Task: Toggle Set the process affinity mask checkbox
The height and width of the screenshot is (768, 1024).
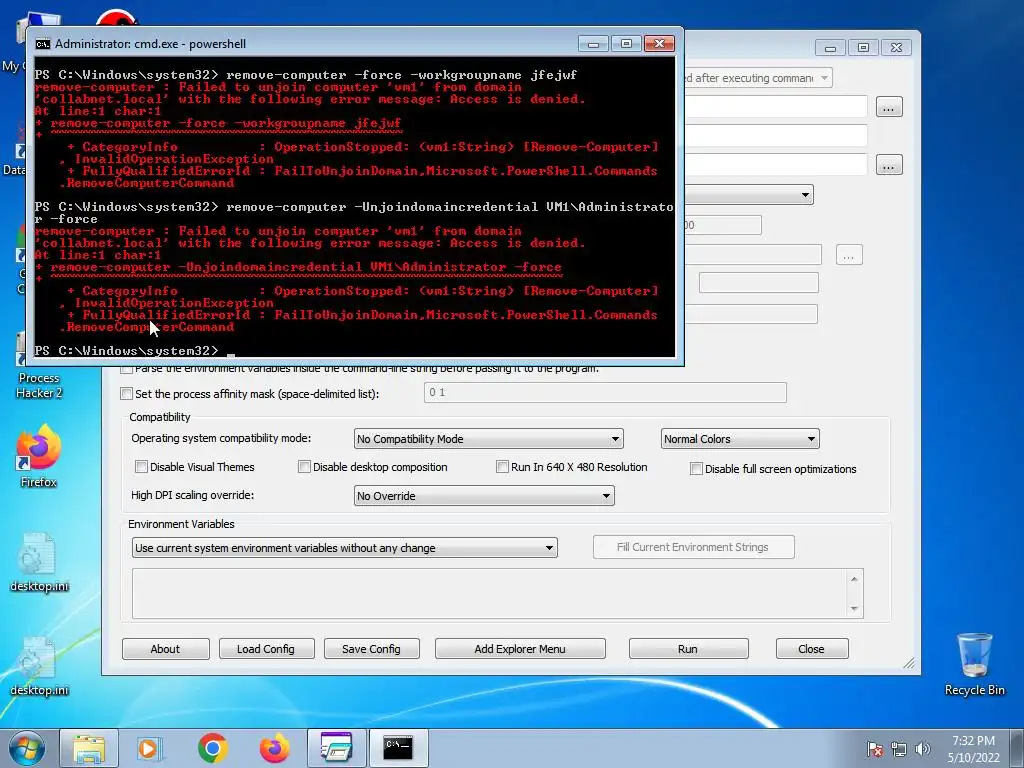Action: [127, 394]
